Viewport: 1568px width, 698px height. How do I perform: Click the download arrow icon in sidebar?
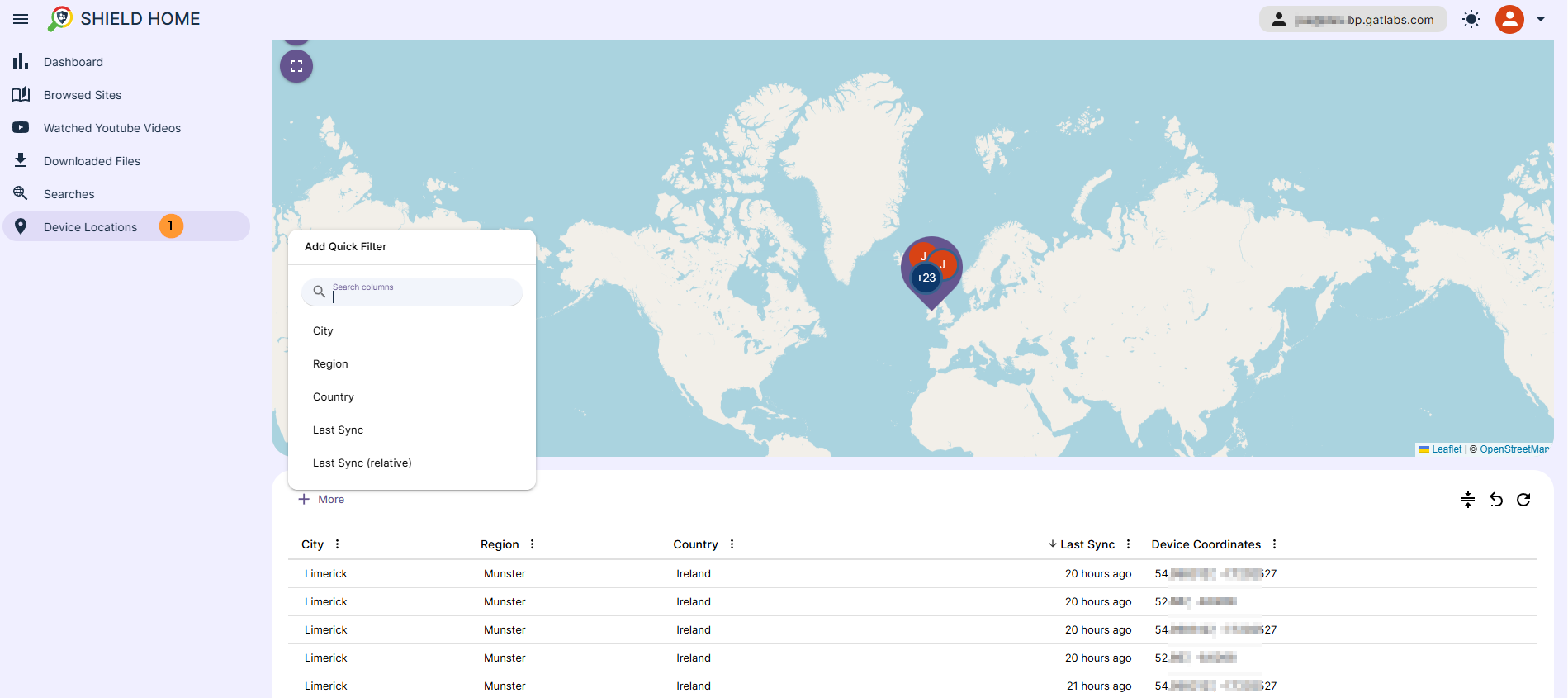pyautogui.click(x=21, y=159)
